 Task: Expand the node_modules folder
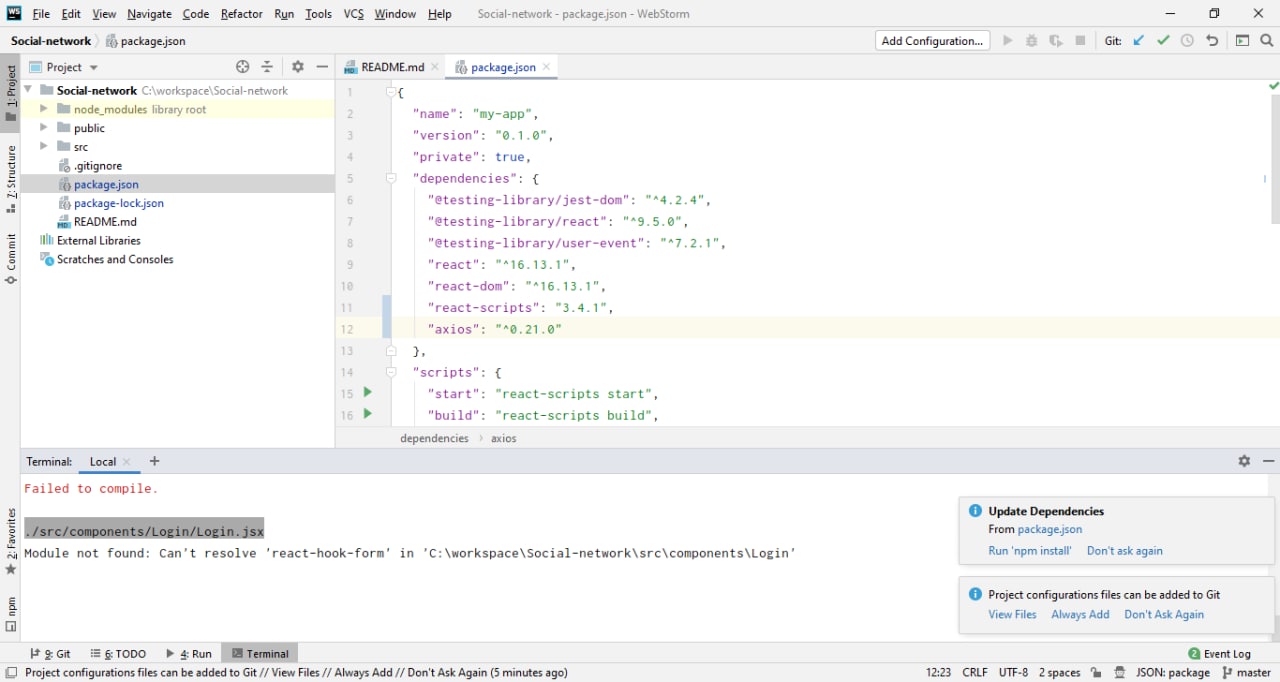click(43, 109)
